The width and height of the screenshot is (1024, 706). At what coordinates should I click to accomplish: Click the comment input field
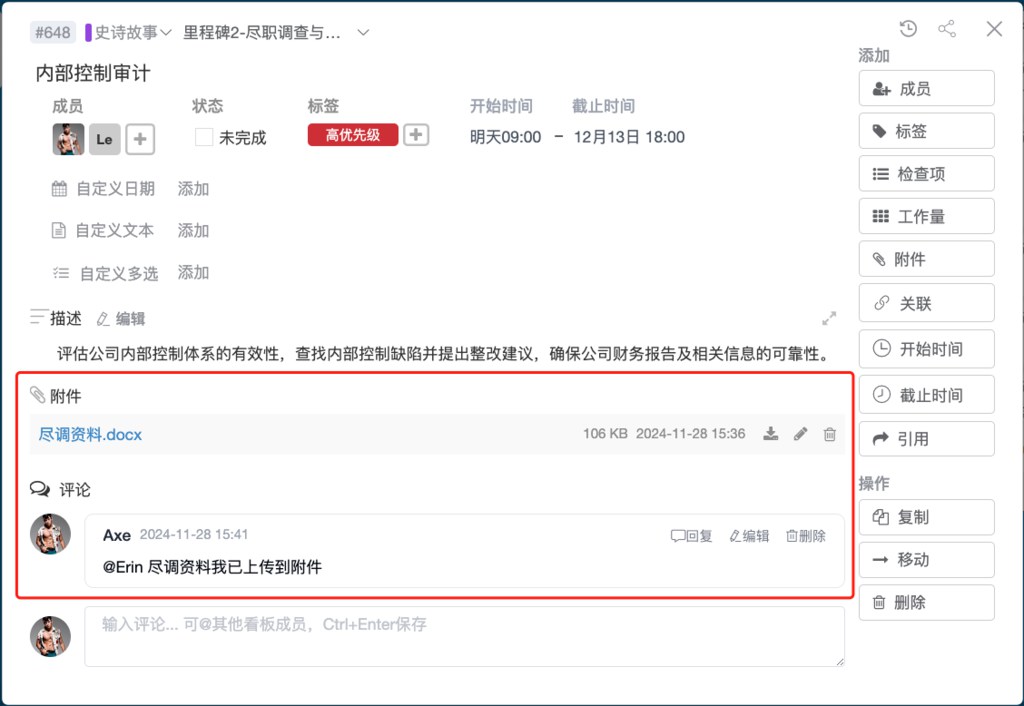click(x=464, y=636)
